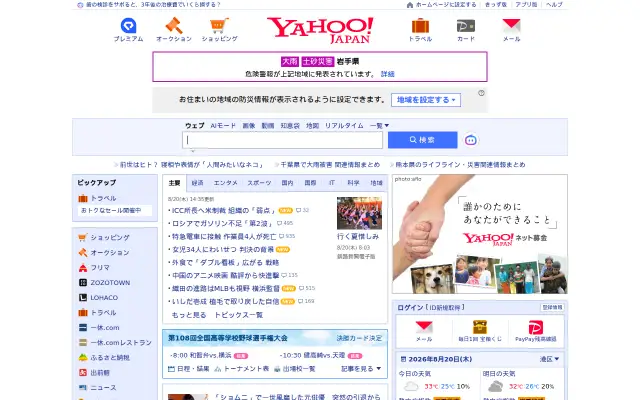This screenshot has height=400, width=640.
Task: Open headline 中国のアニメ映画 酷評から快進撃
Action: coord(225,276)
